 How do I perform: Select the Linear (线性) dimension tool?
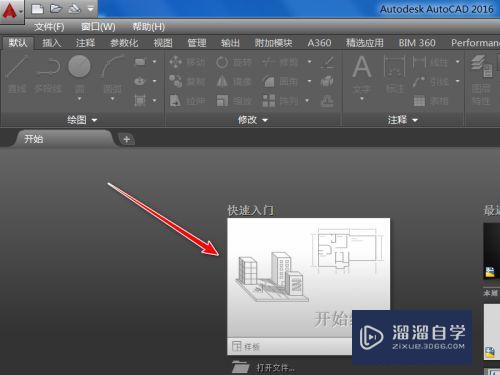pos(430,62)
